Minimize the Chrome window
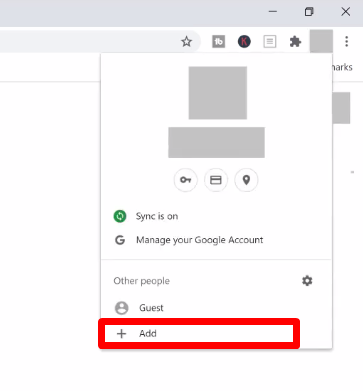 click(273, 12)
